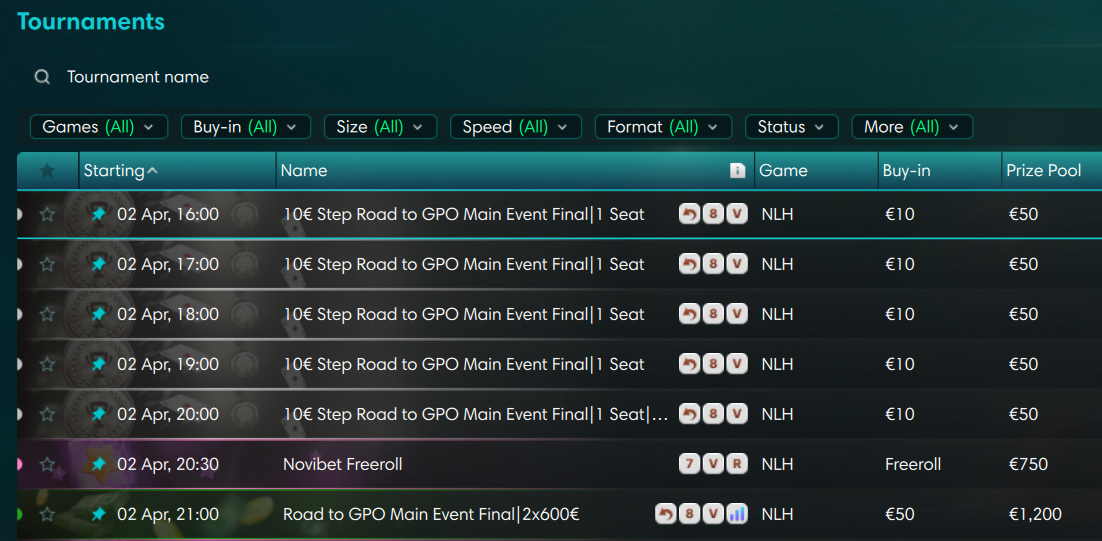Click the 'R' rebuy badge on Novibet Freeroll
This screenshot has height=541, width=1102.
(737, 464)
